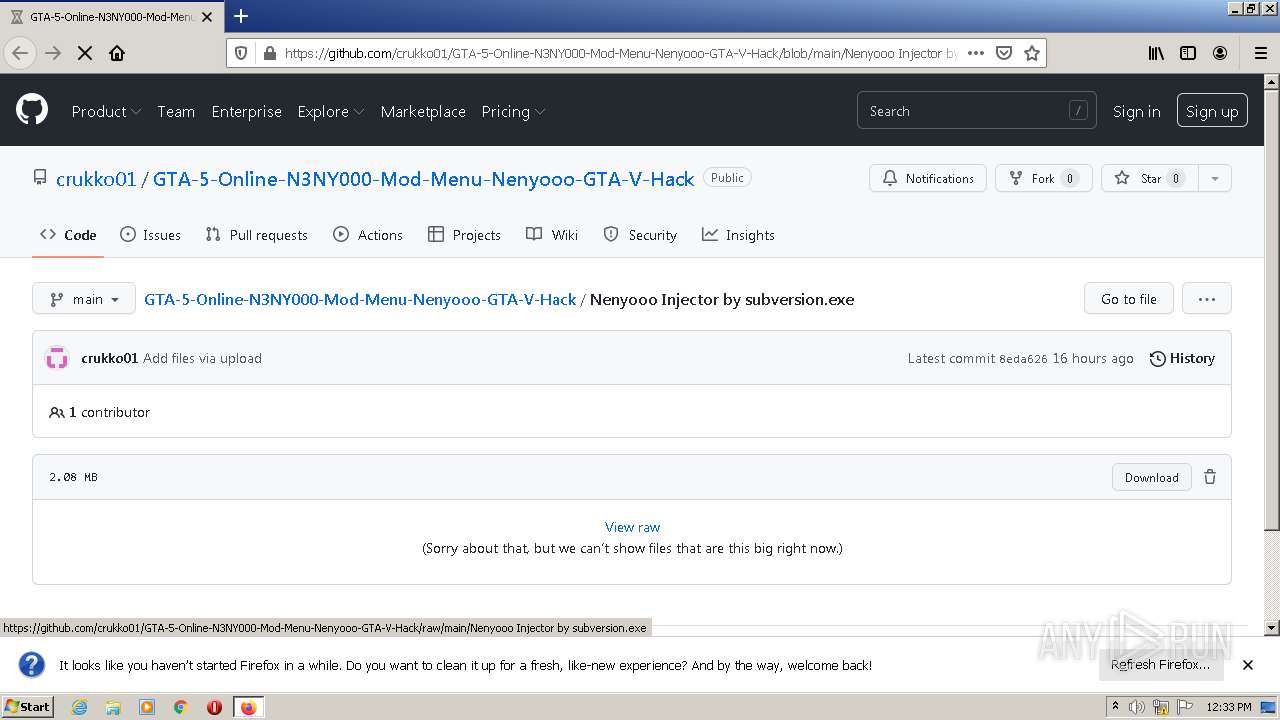Open repository name link in header
The height and width of the screenshot is (720, 1280).
point(423,179)
